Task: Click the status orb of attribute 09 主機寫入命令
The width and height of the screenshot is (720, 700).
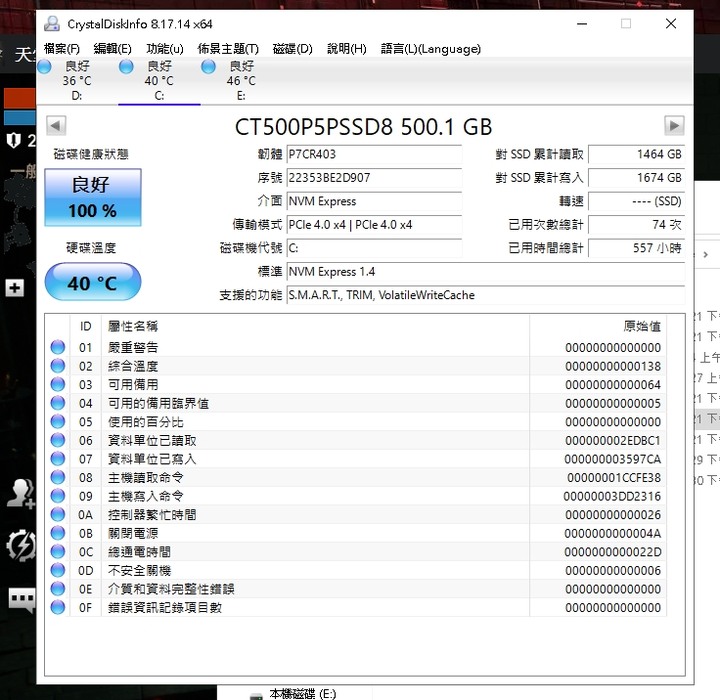Action: coord(58,496)
